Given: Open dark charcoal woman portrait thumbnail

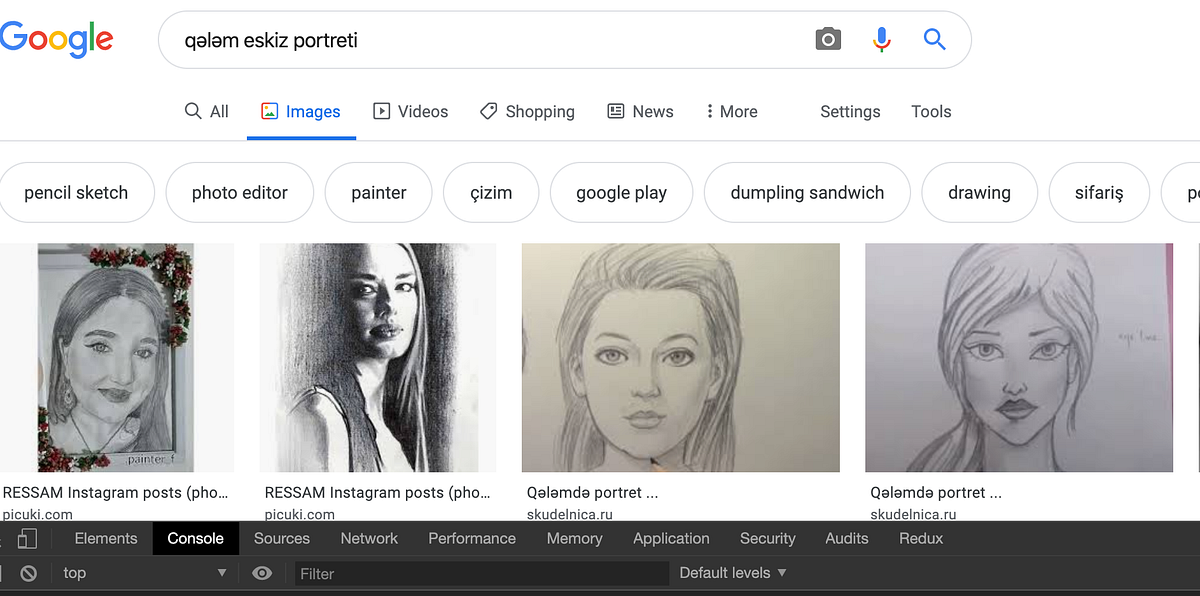Looking at the screenshot, I should [x=378, y=358].
